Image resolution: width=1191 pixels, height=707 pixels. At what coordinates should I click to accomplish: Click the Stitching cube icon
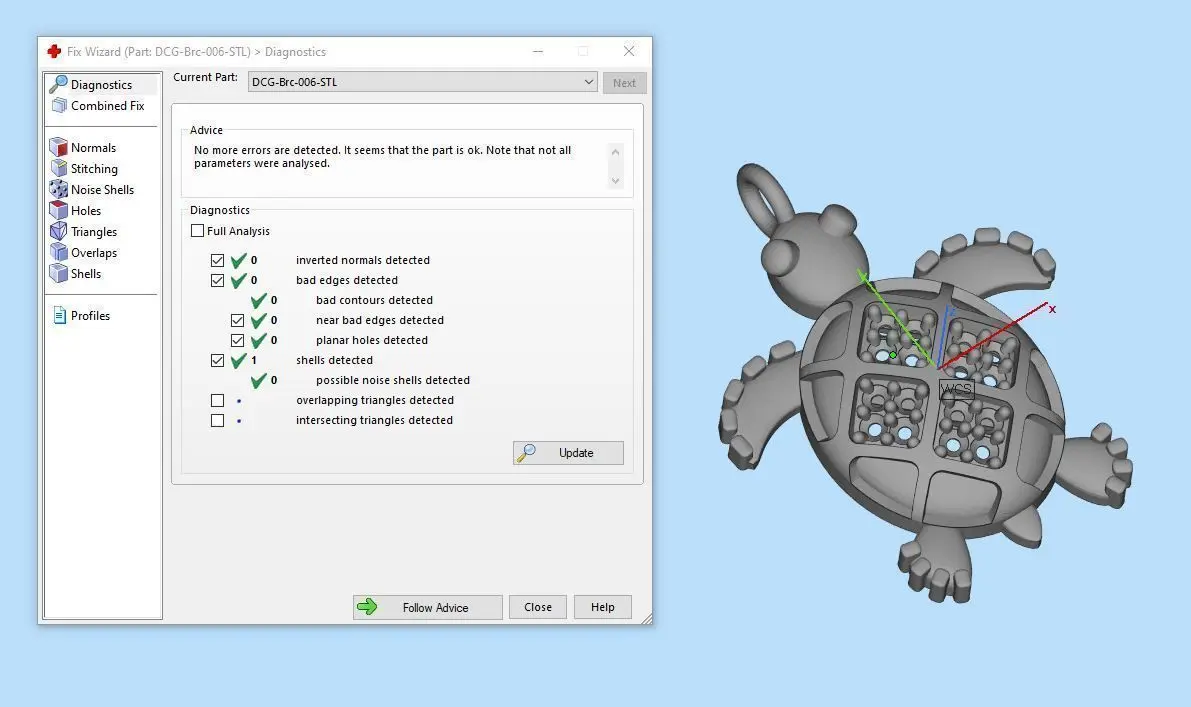pos(58,169)
